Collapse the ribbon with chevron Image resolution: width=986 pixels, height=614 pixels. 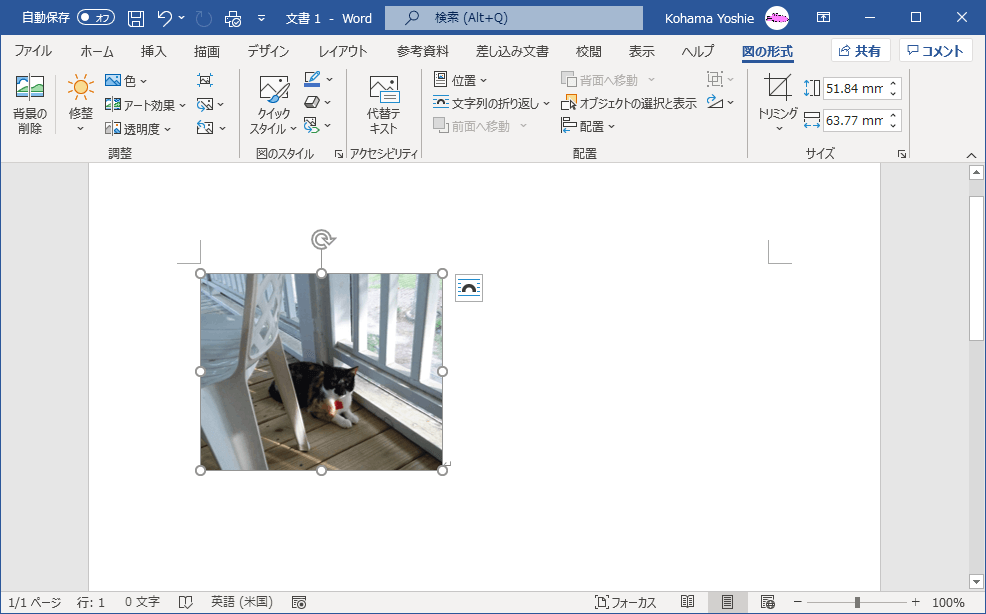pyautogui.click(x=972, y=155)
